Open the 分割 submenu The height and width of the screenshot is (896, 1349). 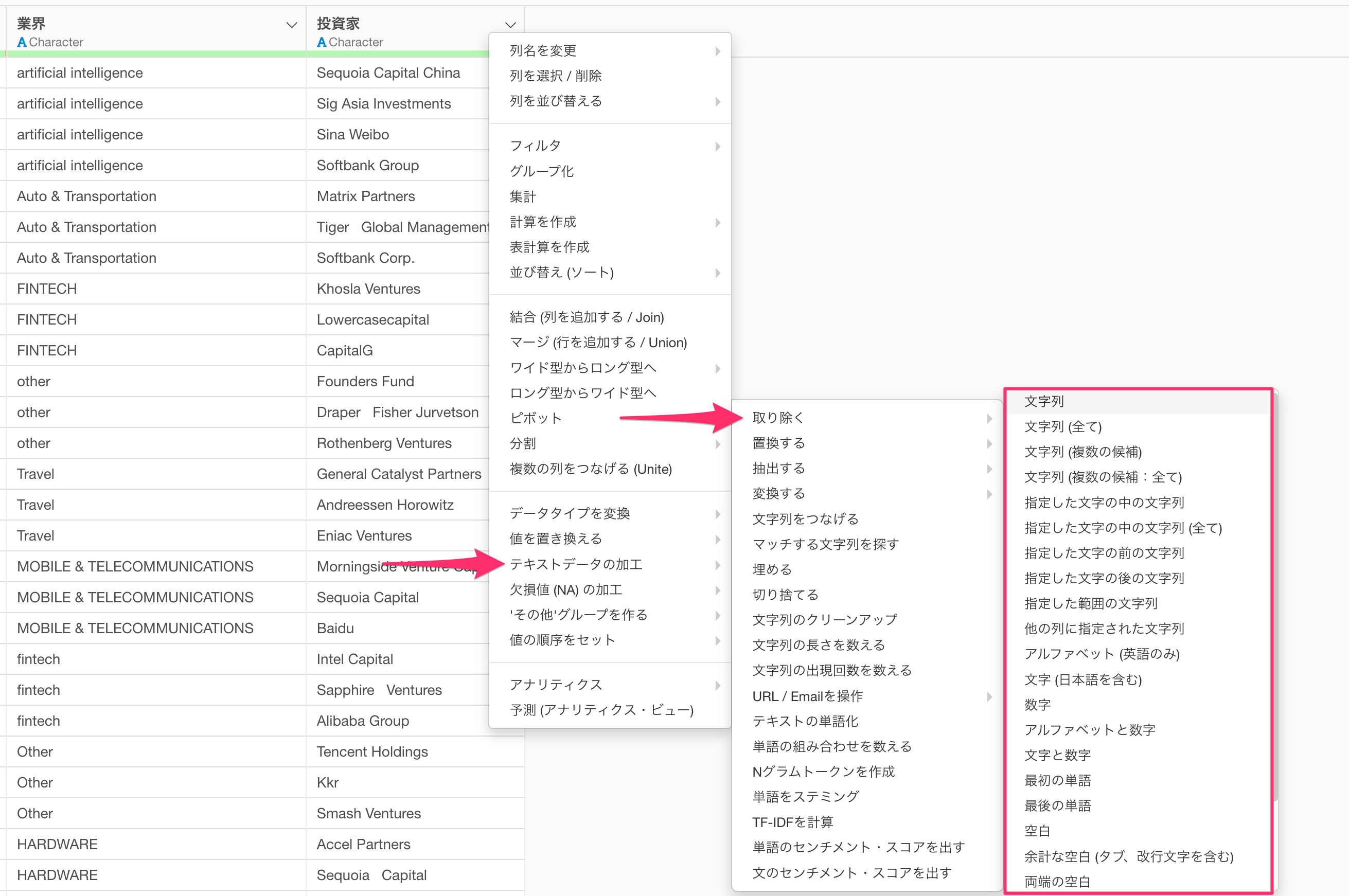click(610, 443)
